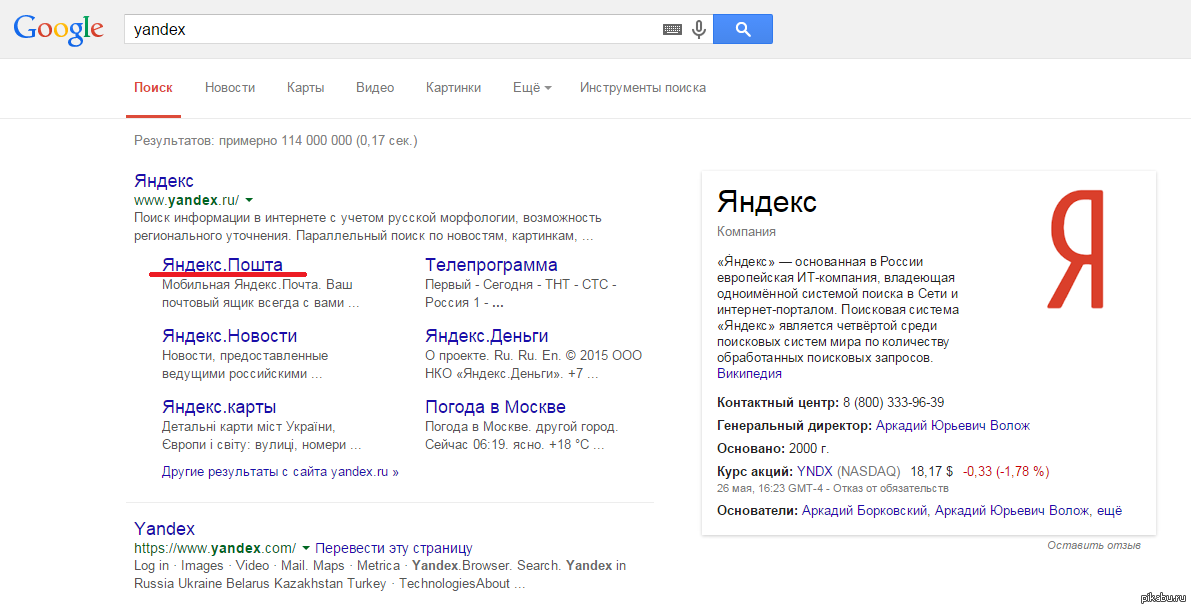Click the www.yandex.ru/ green URL
The height and width of the screenshot is (609, 1191).
click(186, 200)
